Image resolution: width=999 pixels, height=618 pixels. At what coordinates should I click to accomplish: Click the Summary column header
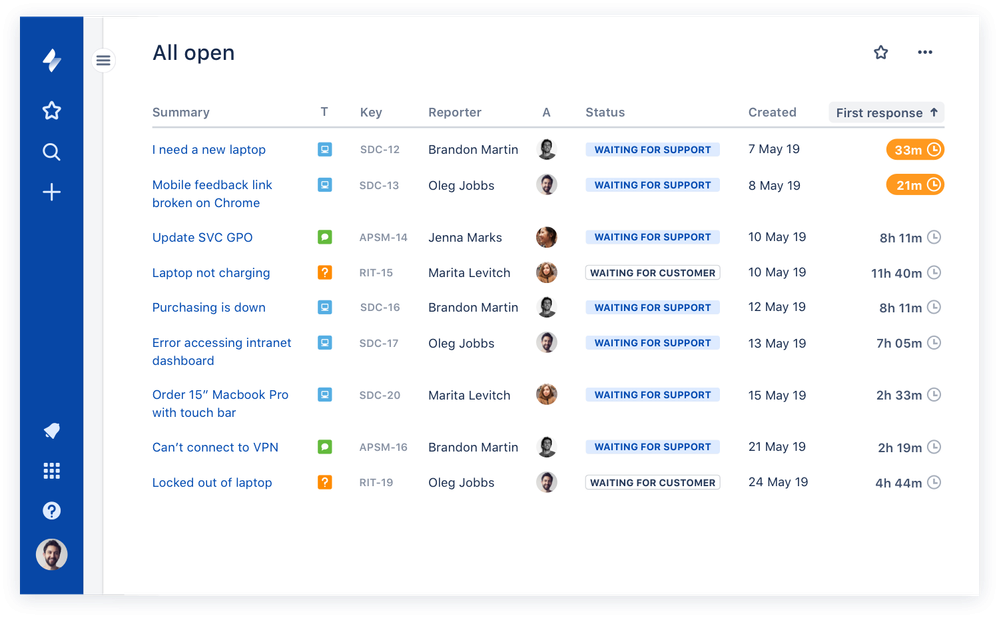[x=181, y=112]
